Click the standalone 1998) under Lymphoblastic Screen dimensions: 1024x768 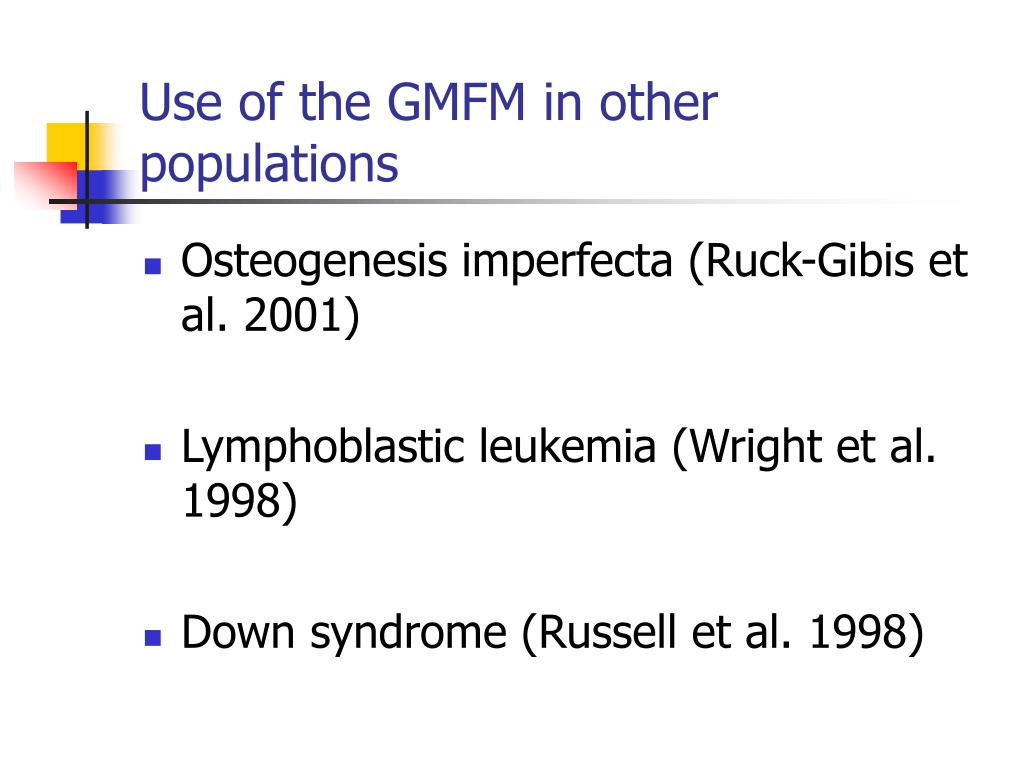point(240,502)
